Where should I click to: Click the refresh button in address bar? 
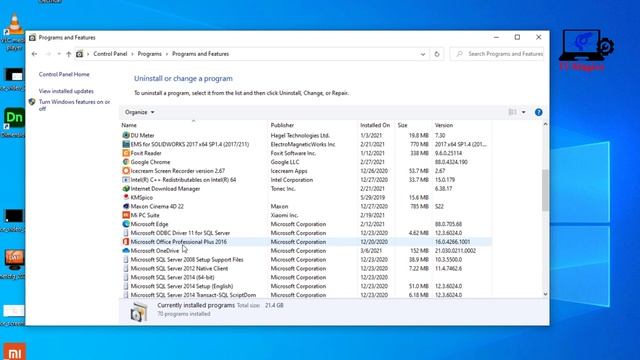[437, 54]
